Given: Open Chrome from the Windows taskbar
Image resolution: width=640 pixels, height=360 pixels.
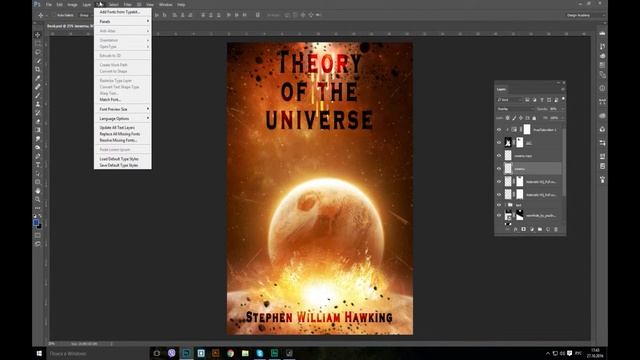Looking at the screenshot, I should tap(230, 353).
